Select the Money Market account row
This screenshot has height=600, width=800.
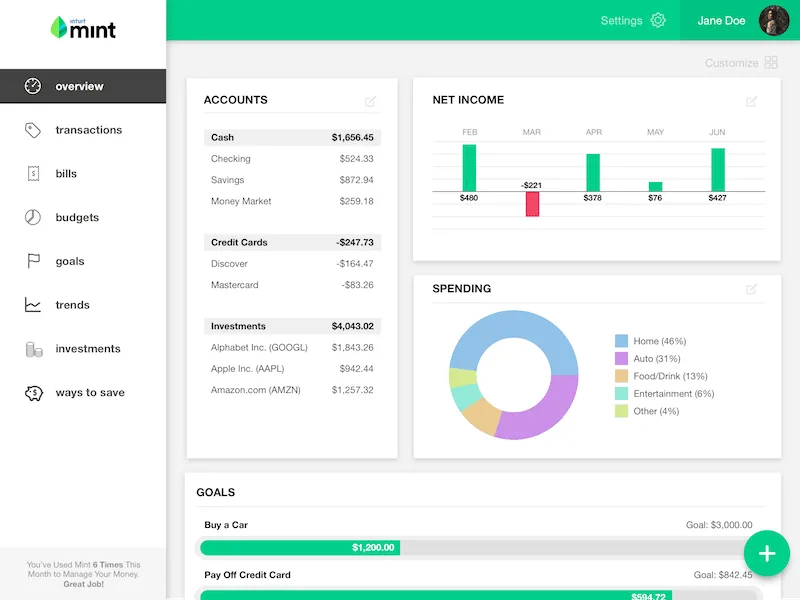point(292,201)
